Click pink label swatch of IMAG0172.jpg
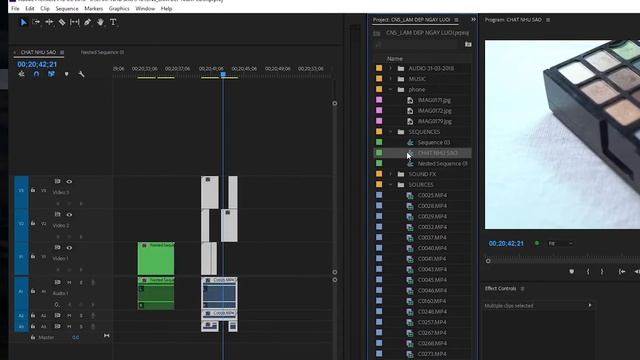This screenshot has height=360, width=640. point(379,111)
